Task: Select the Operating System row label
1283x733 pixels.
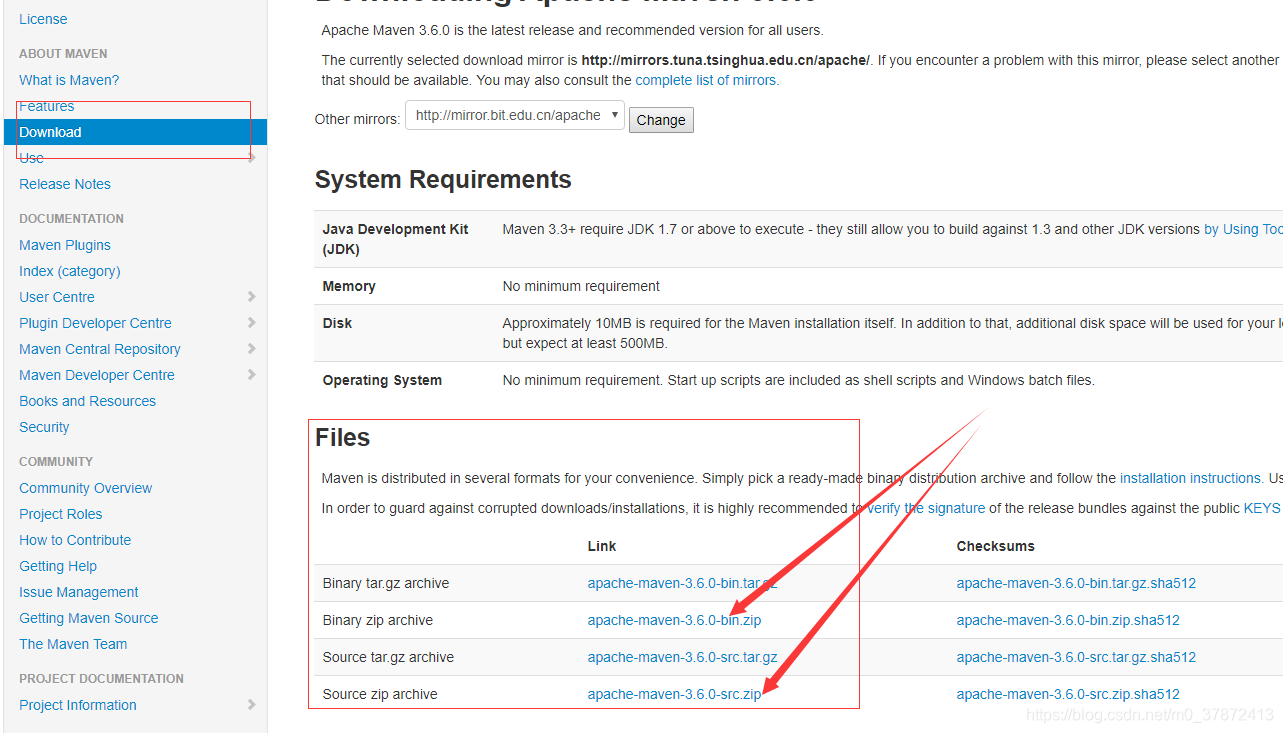Action: point(382,380)
